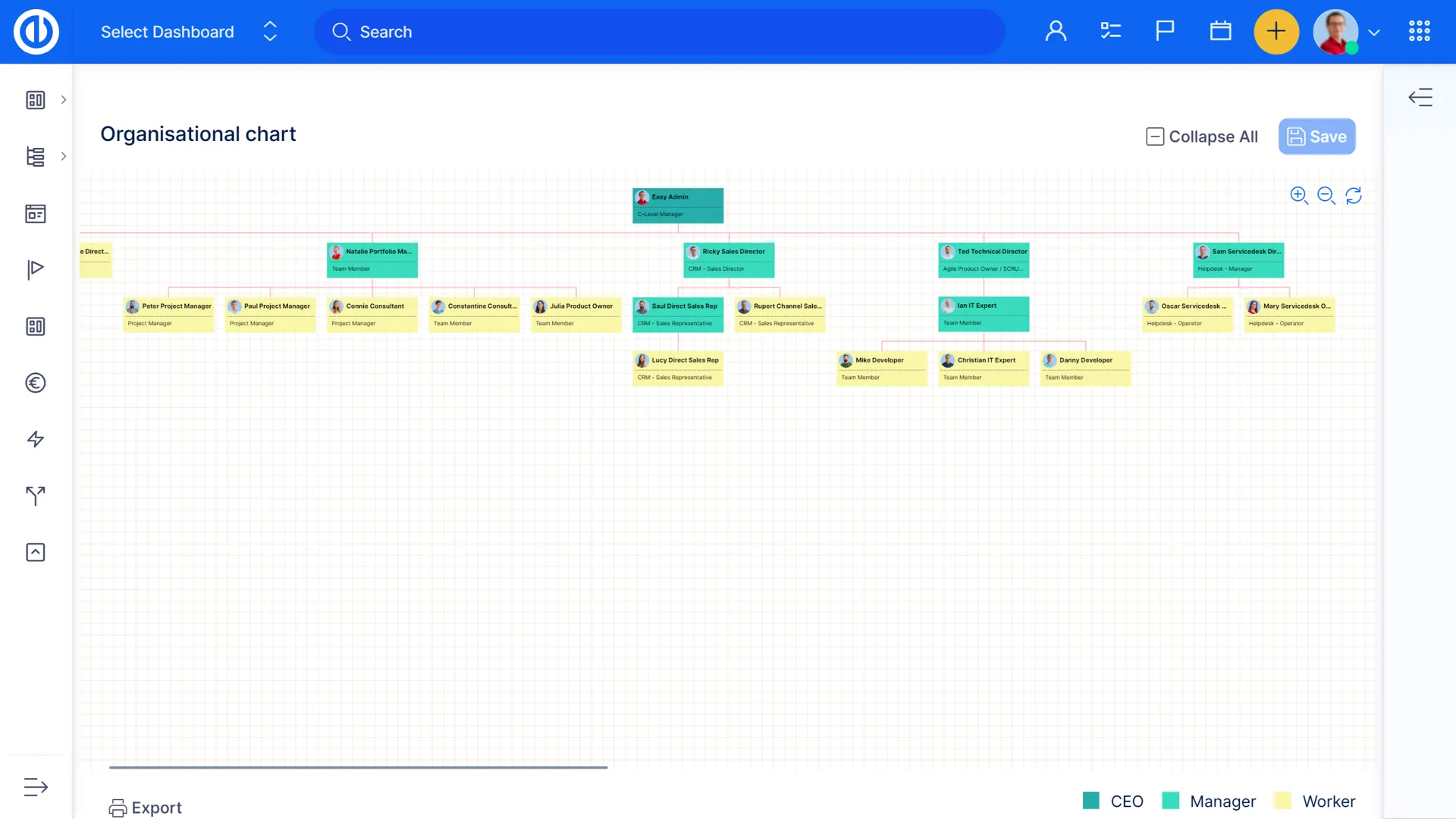Image resolution: width=1456 pixels, height=819 pixels.
Task: Open the calendar icon in header
Action: pyautogui.click(x=1220, y=31)
